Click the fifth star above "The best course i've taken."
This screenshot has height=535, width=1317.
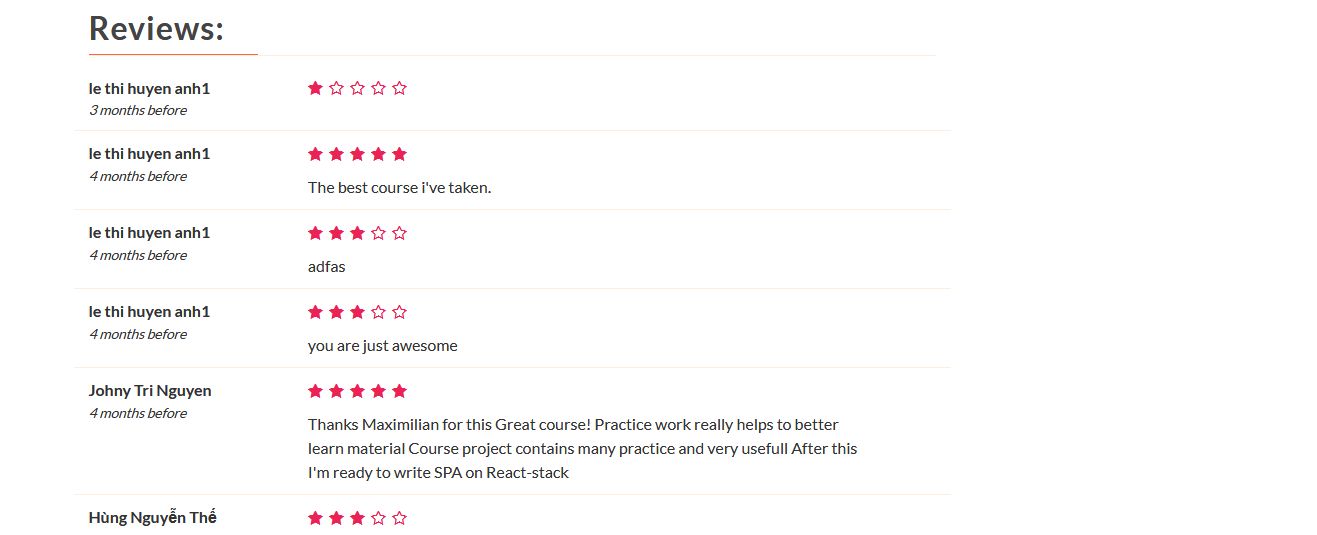pyautogui.click(x=400, y=154)
